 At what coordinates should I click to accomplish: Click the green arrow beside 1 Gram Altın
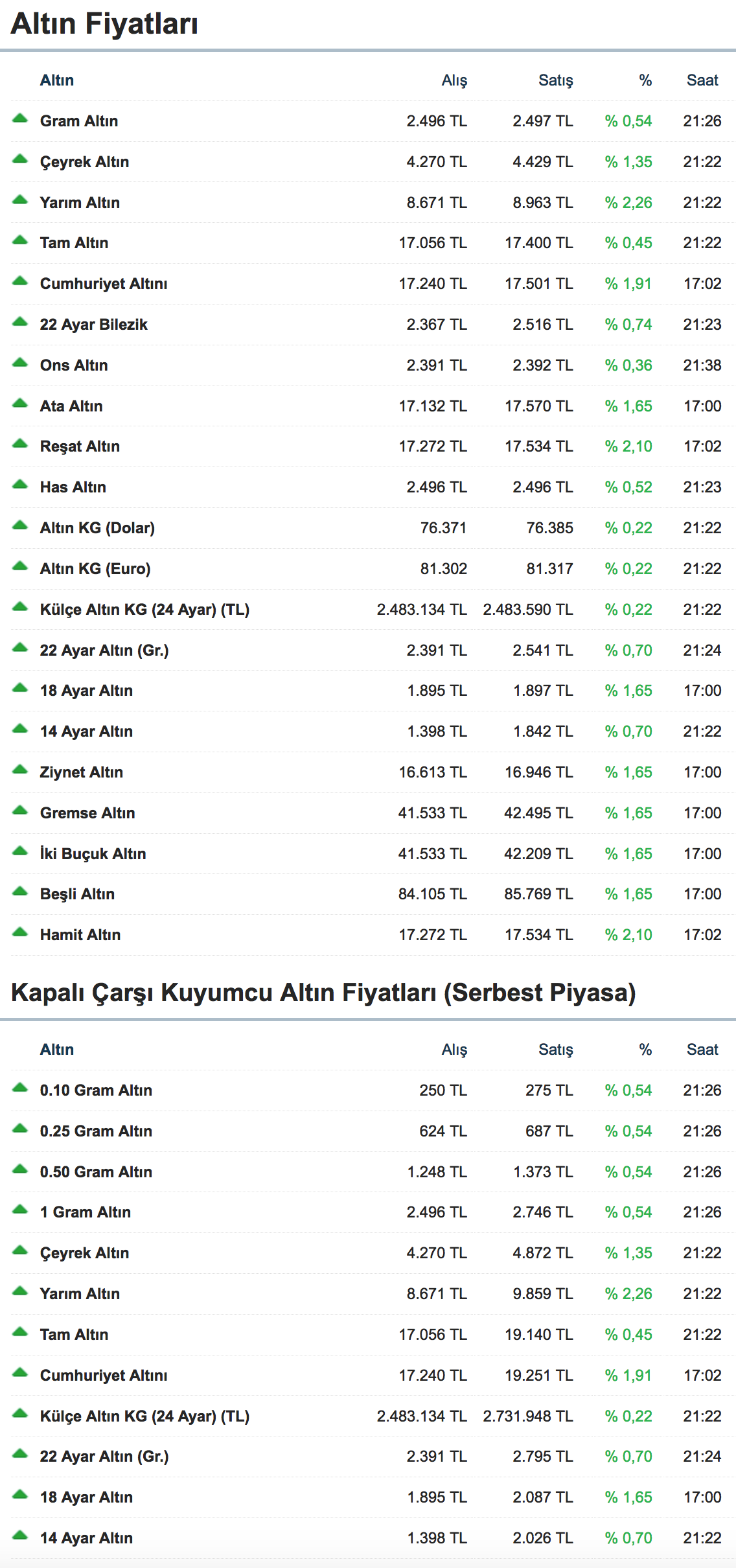pyautogui.click(x=20, y=1210)
